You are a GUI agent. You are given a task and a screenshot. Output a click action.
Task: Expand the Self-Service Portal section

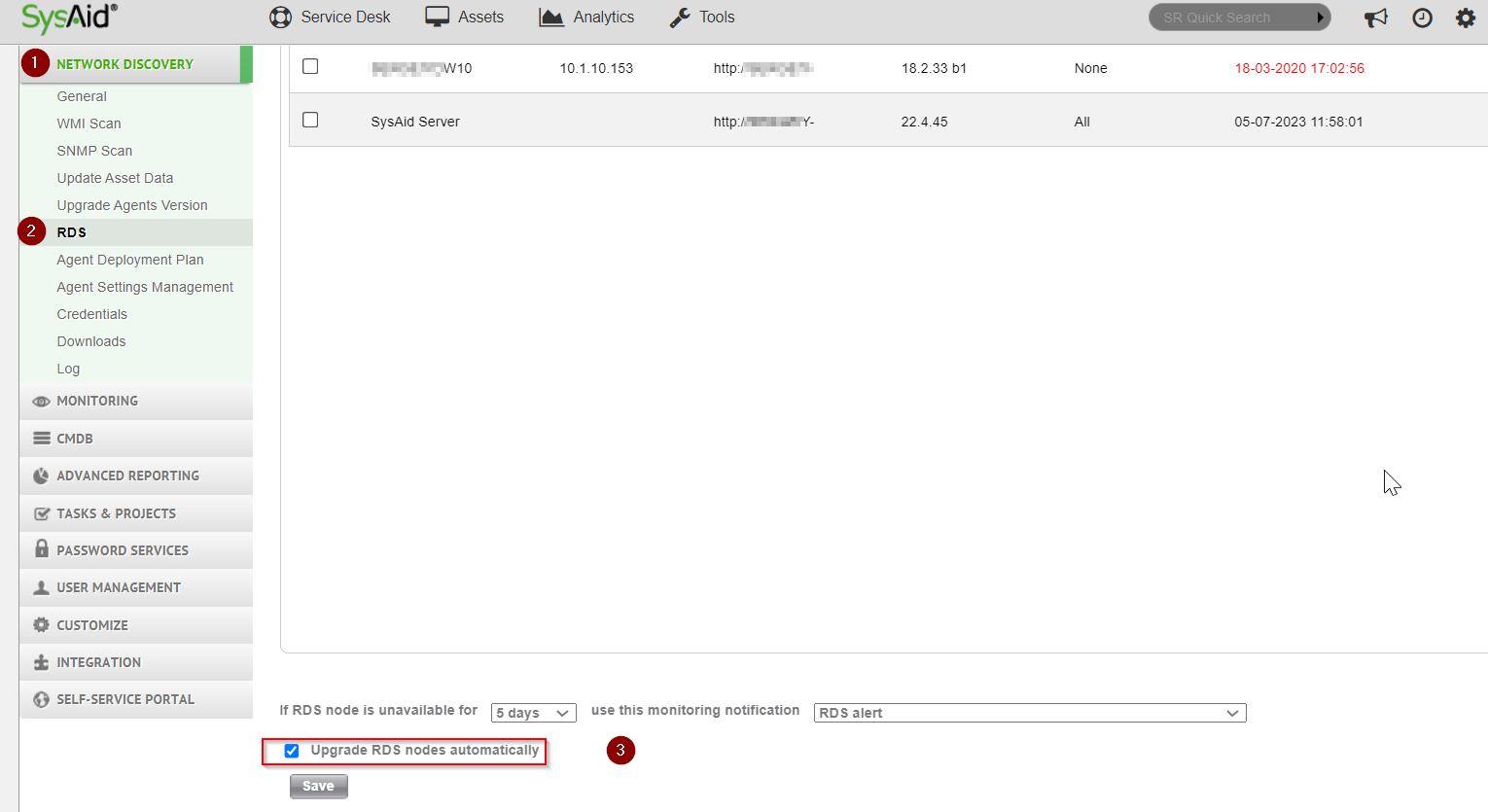coord(136,699)
